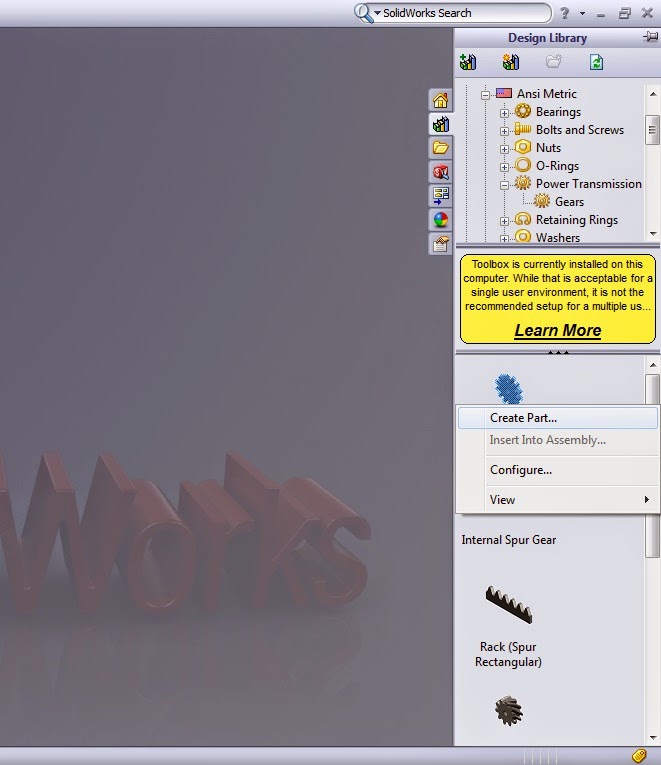Open the search type dropdown arrow
Screen dimensions: 661x765
pyautogui.click(x=377, y=13)
